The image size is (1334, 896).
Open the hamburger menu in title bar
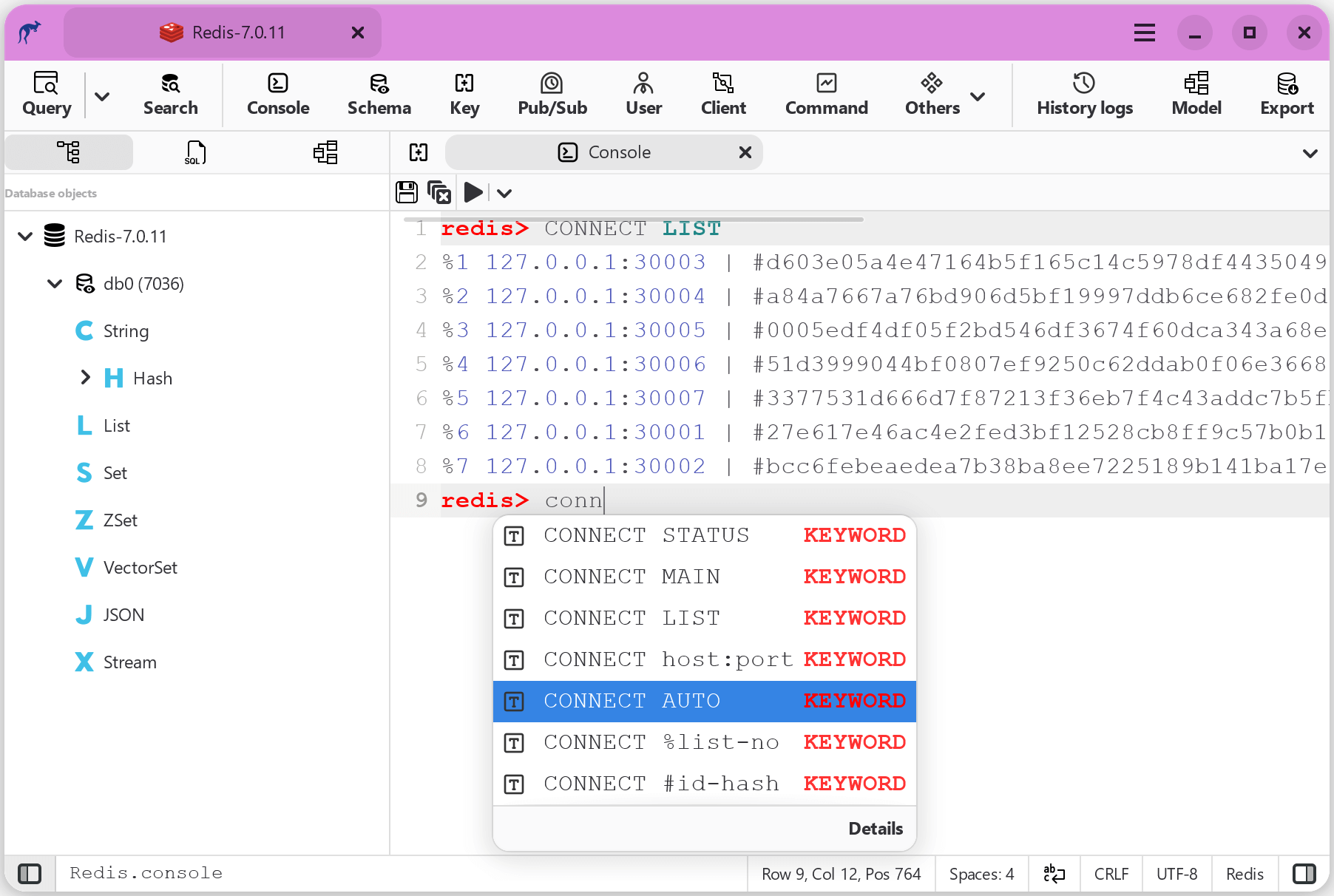click(1145, 33)
